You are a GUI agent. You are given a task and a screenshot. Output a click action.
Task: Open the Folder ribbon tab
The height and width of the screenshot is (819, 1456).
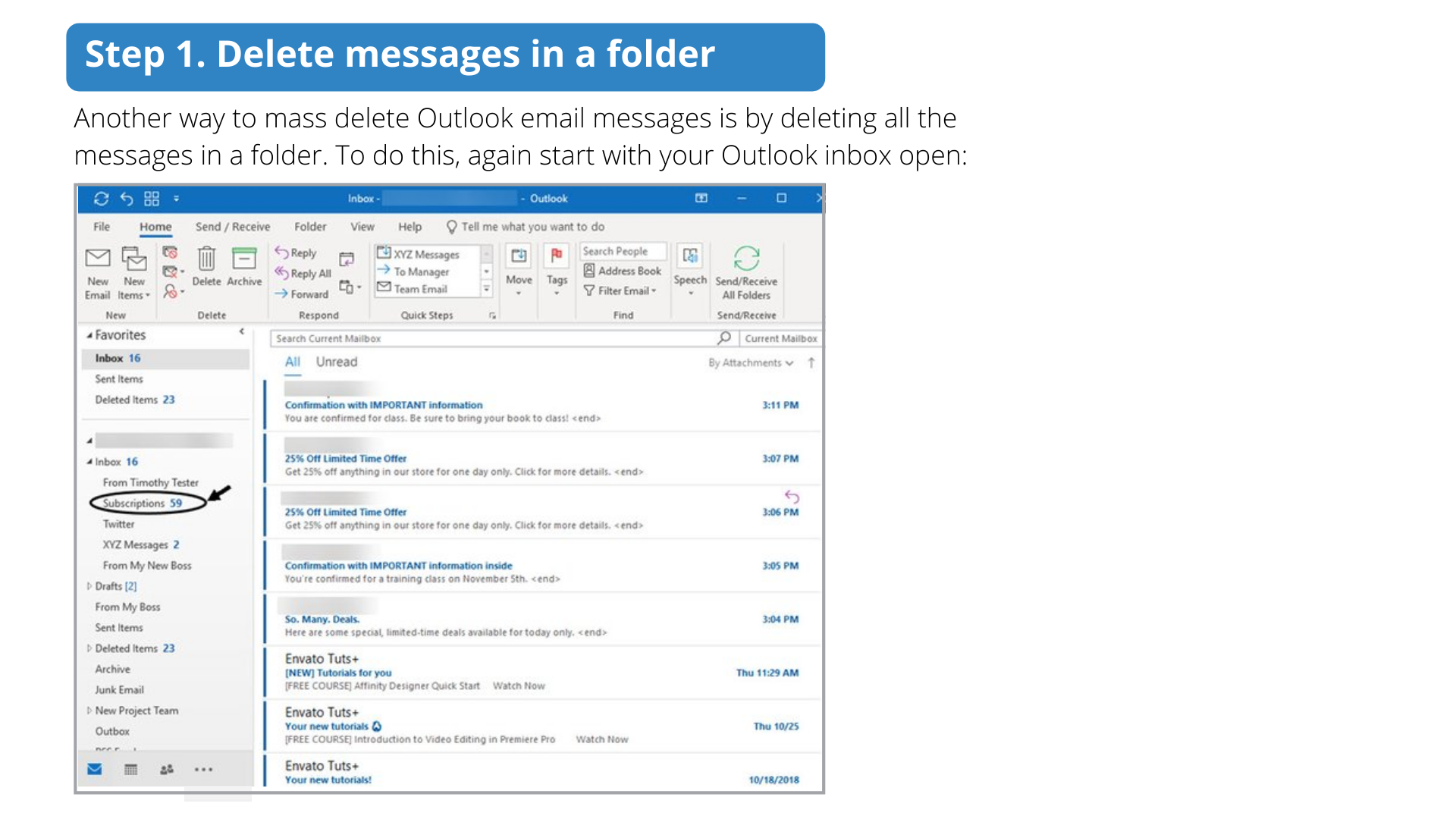310,226
